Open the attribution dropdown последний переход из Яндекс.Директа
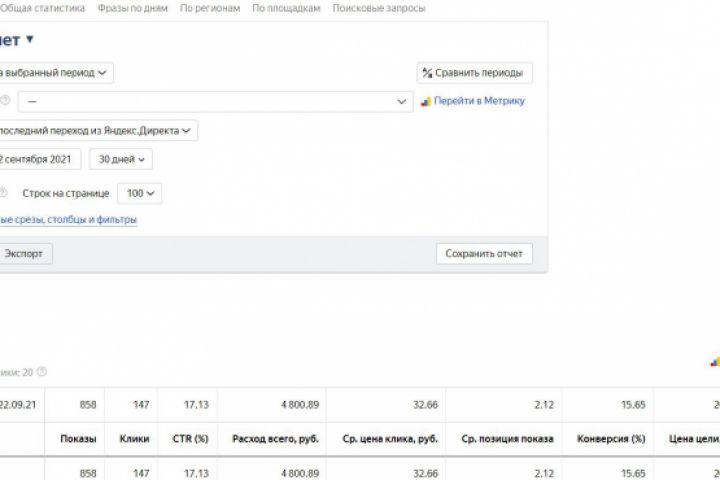720x480 pixels. [98, 130]
